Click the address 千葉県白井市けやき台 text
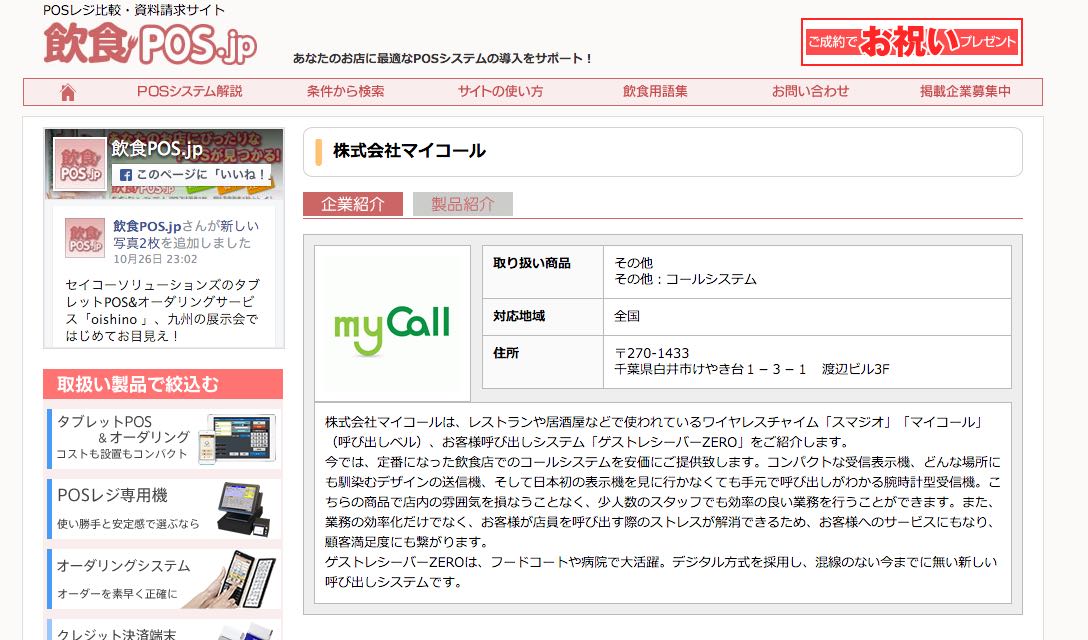This screenshot has width=1088, height=640. pos(751,369)
